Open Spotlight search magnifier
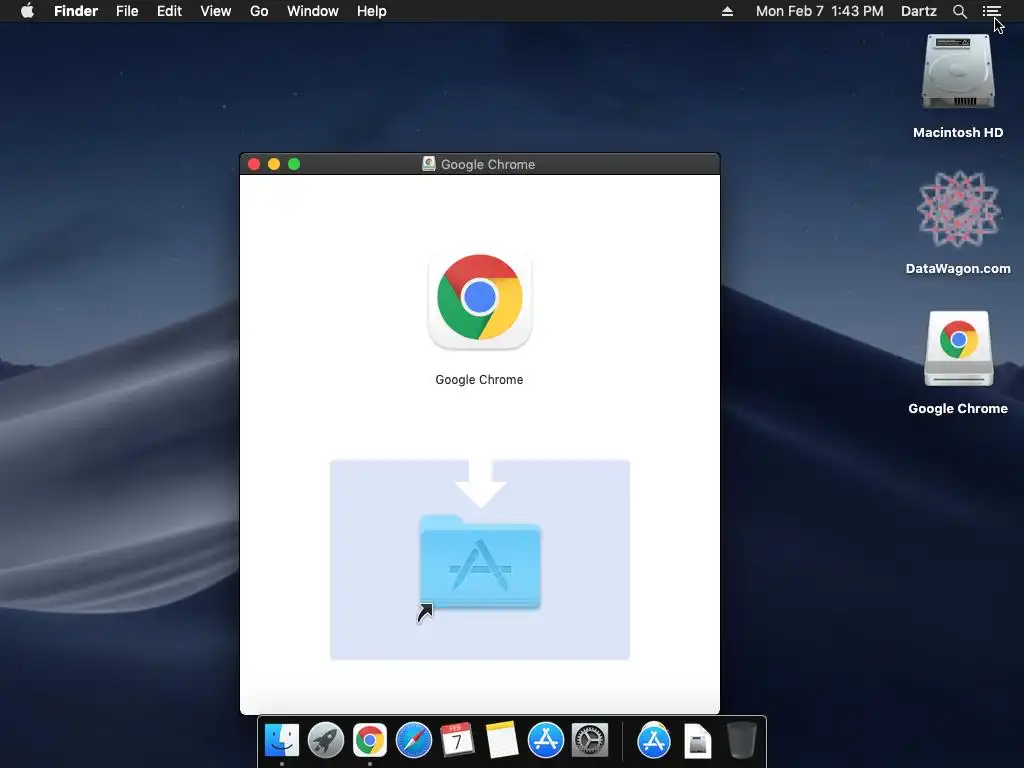Image resolution: width=1024 pixels, height=768 pixels. [x=959, y=11]
